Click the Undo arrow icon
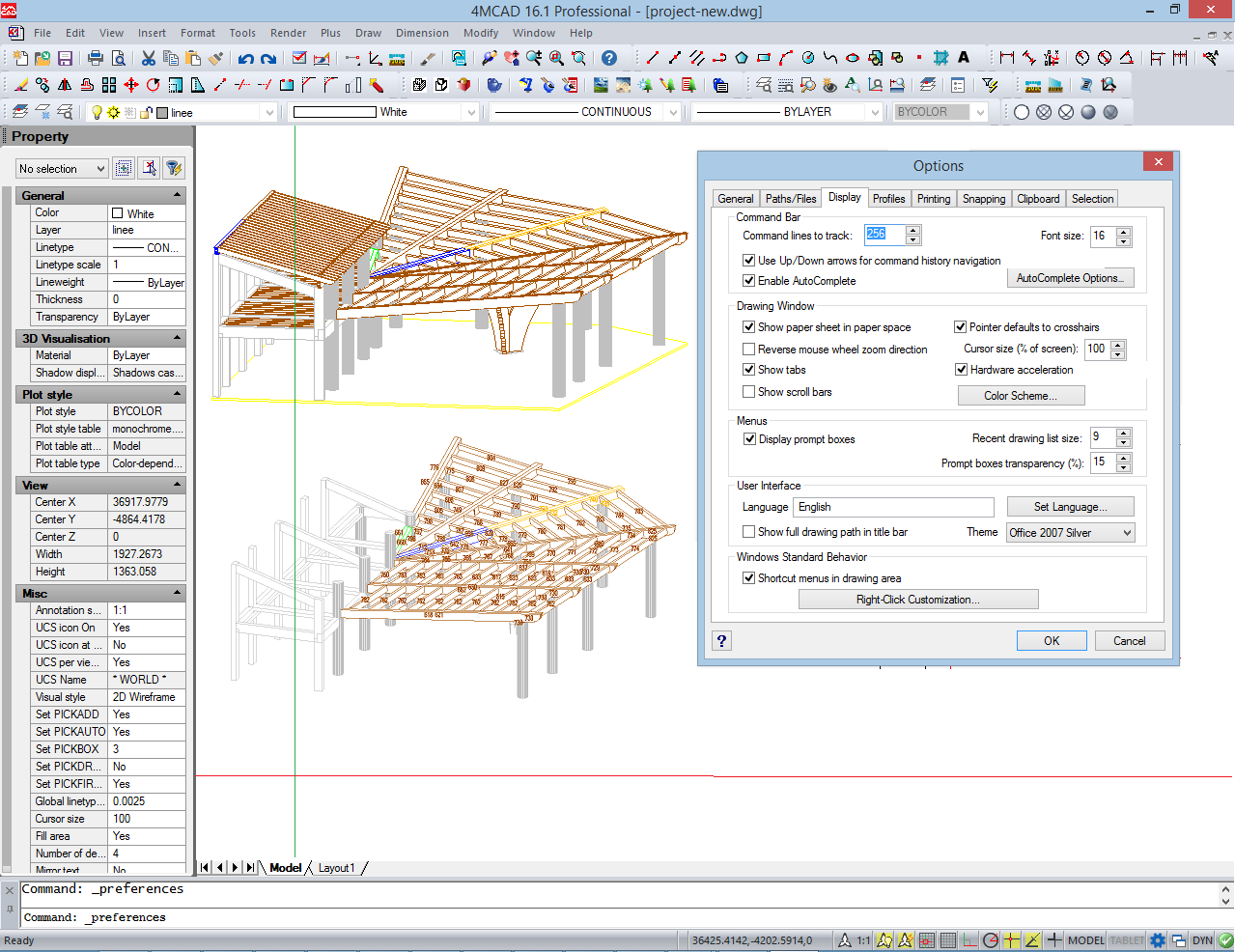This screenshot has width=1235, height=952. tap(246, 59)
